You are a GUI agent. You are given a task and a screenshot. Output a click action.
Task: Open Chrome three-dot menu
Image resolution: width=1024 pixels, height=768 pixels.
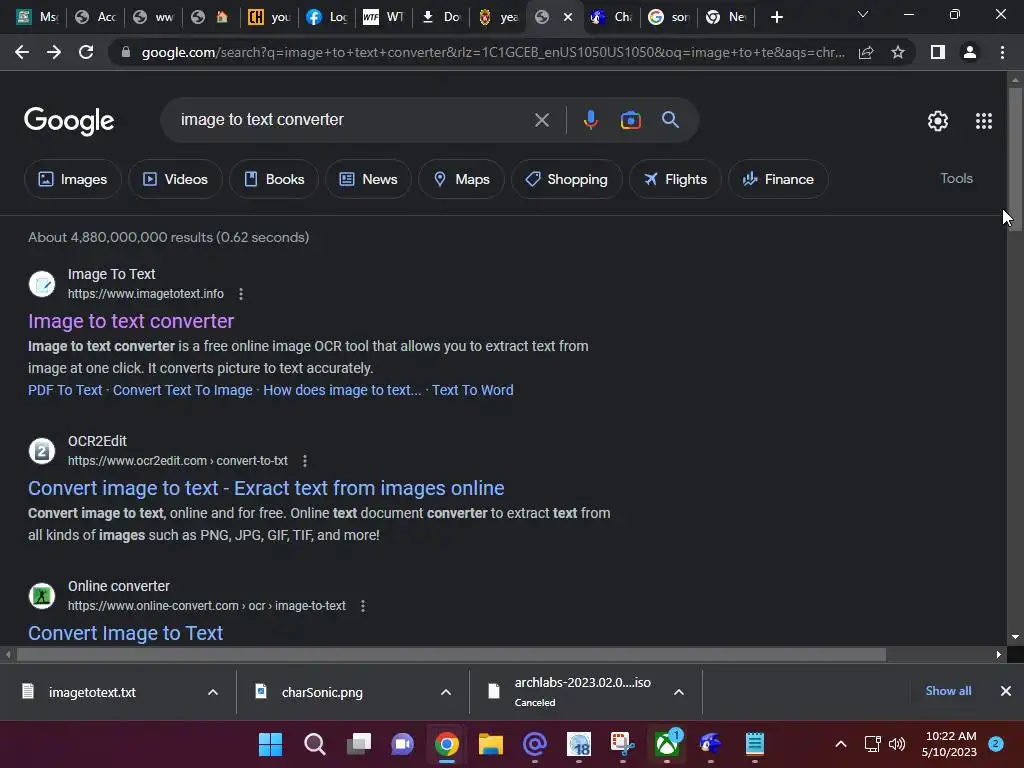pos(1002,52)
